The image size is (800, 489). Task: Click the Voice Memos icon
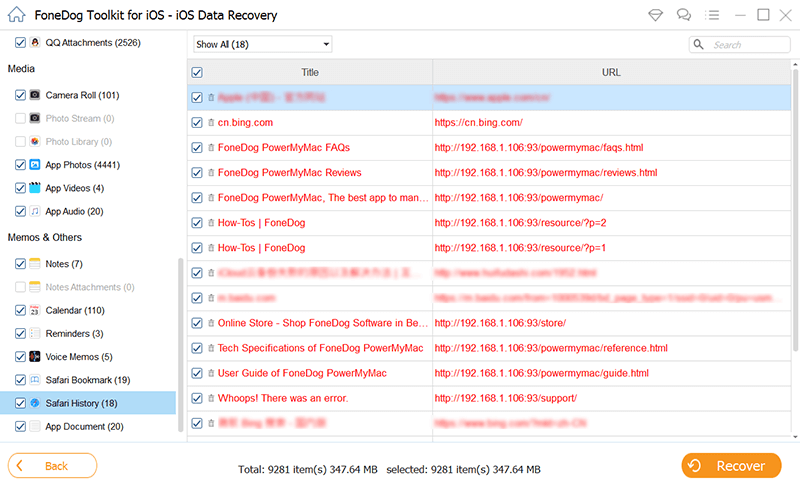pyautogui.click(x=35, y=356)
